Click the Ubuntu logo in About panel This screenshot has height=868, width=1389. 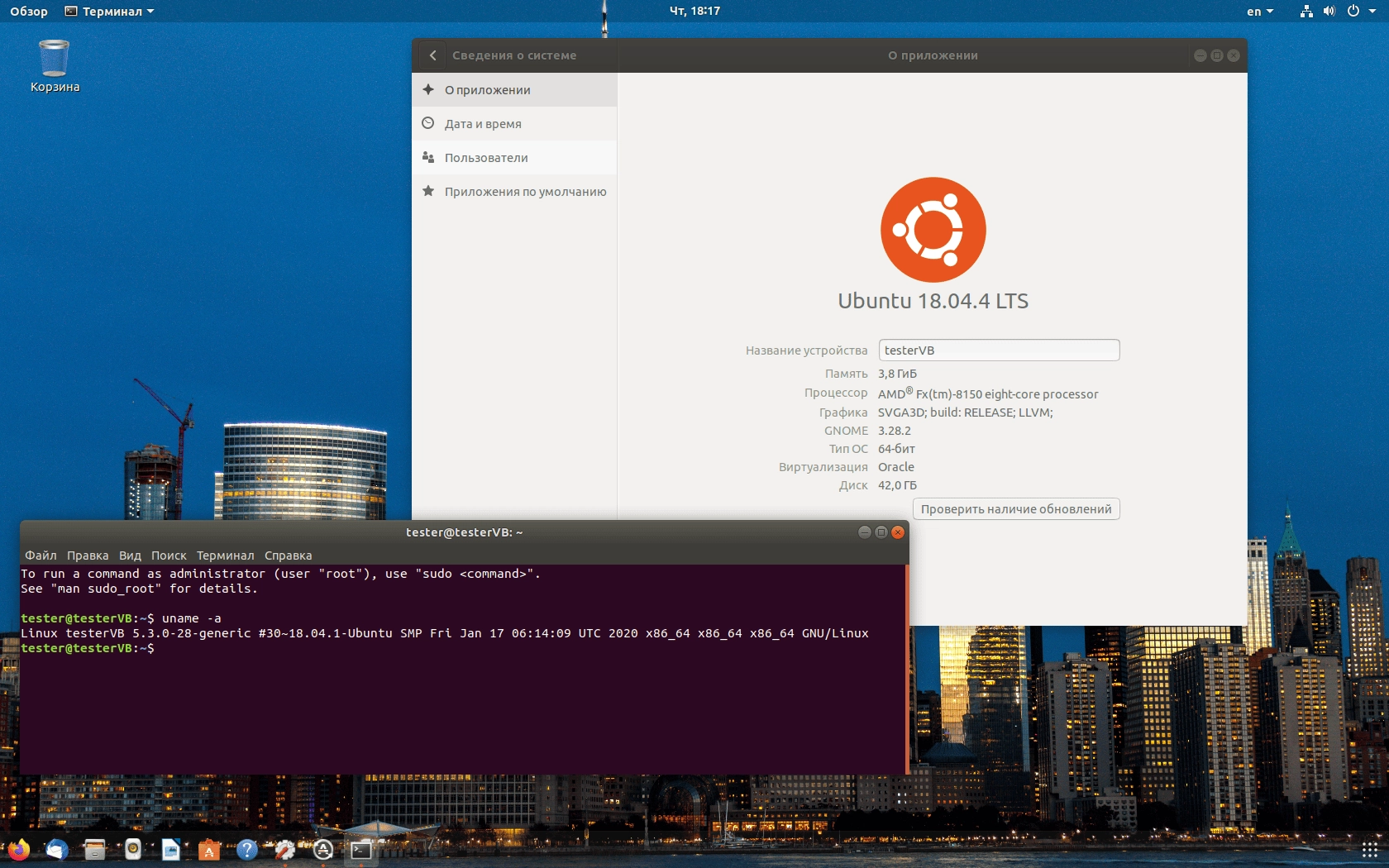point(933,230)
